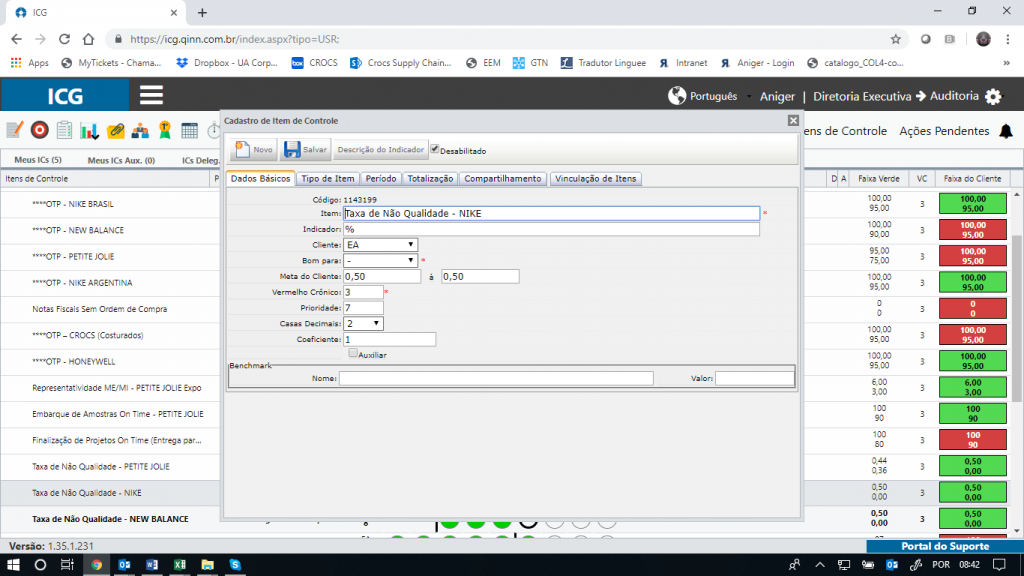
Task: Open the CROCS bookmark
Action: [x=314, y=63]
